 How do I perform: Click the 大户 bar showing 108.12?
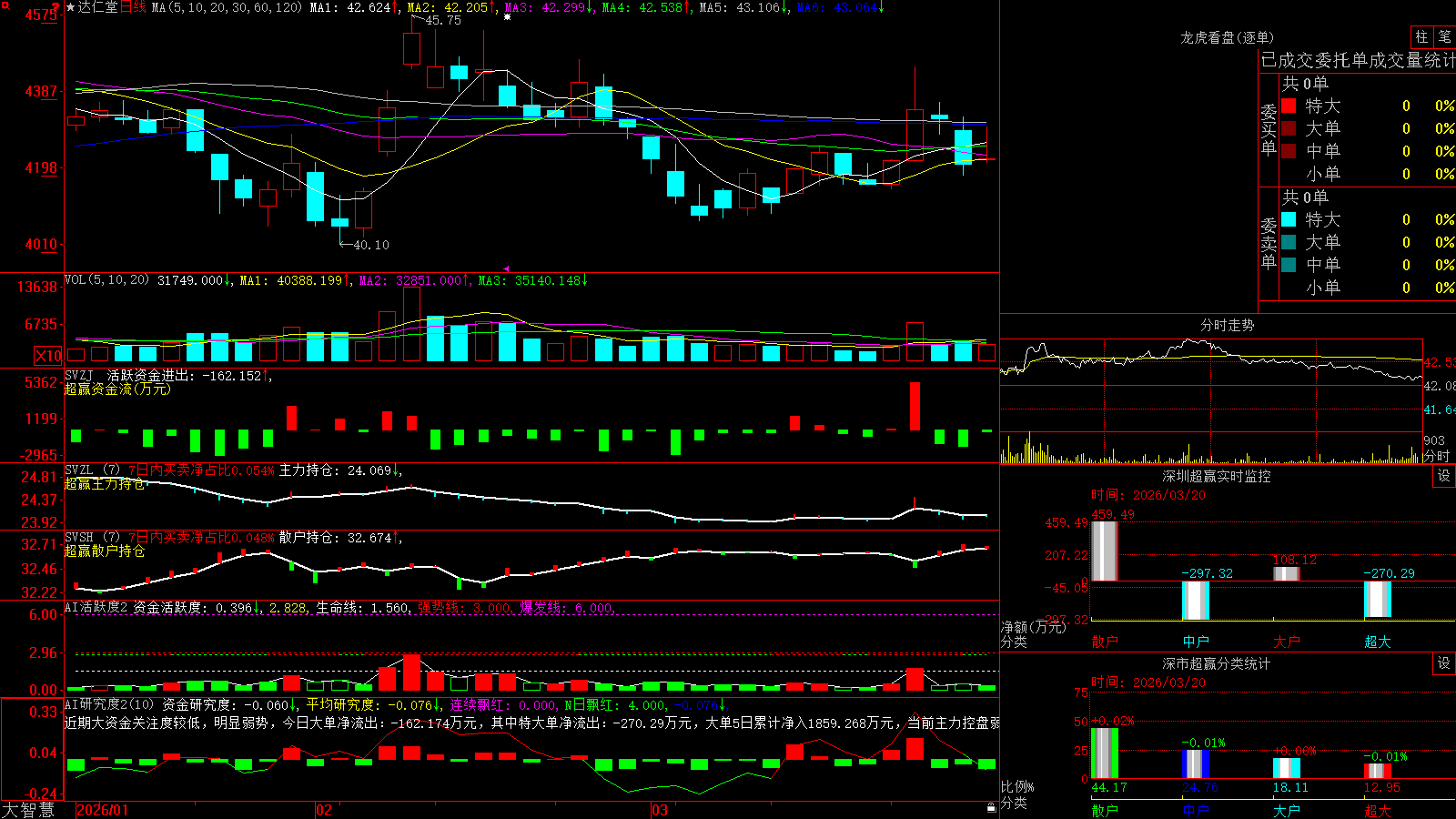[x=1286, y=573]
